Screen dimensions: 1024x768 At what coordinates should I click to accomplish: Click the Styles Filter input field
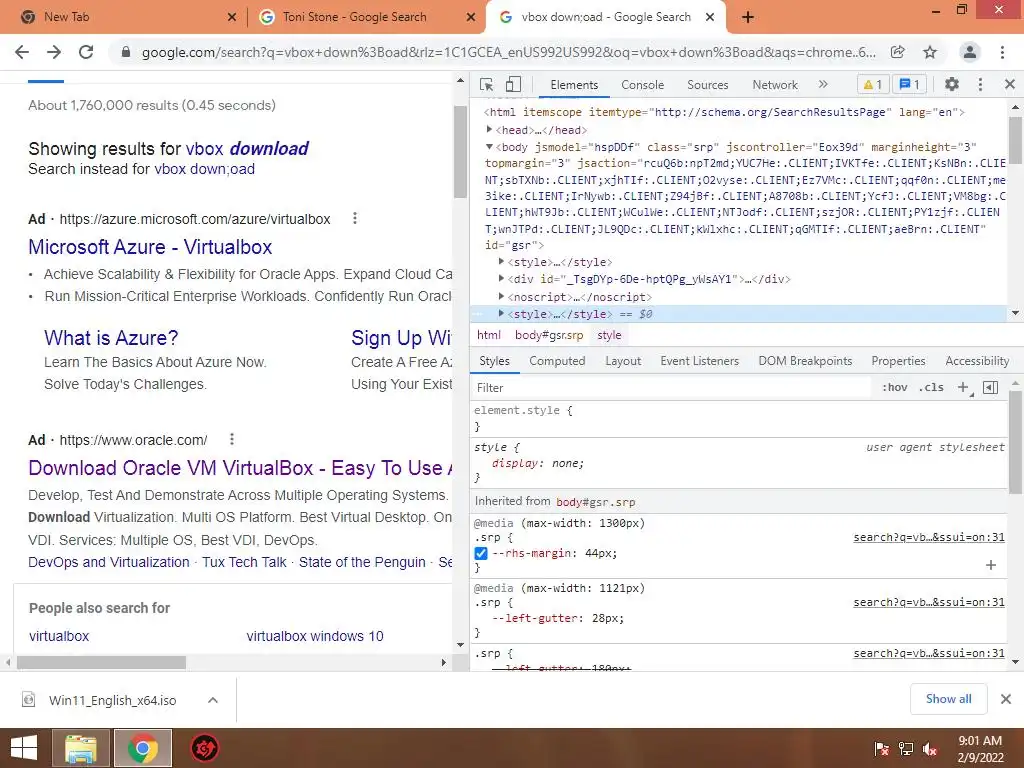673,388
